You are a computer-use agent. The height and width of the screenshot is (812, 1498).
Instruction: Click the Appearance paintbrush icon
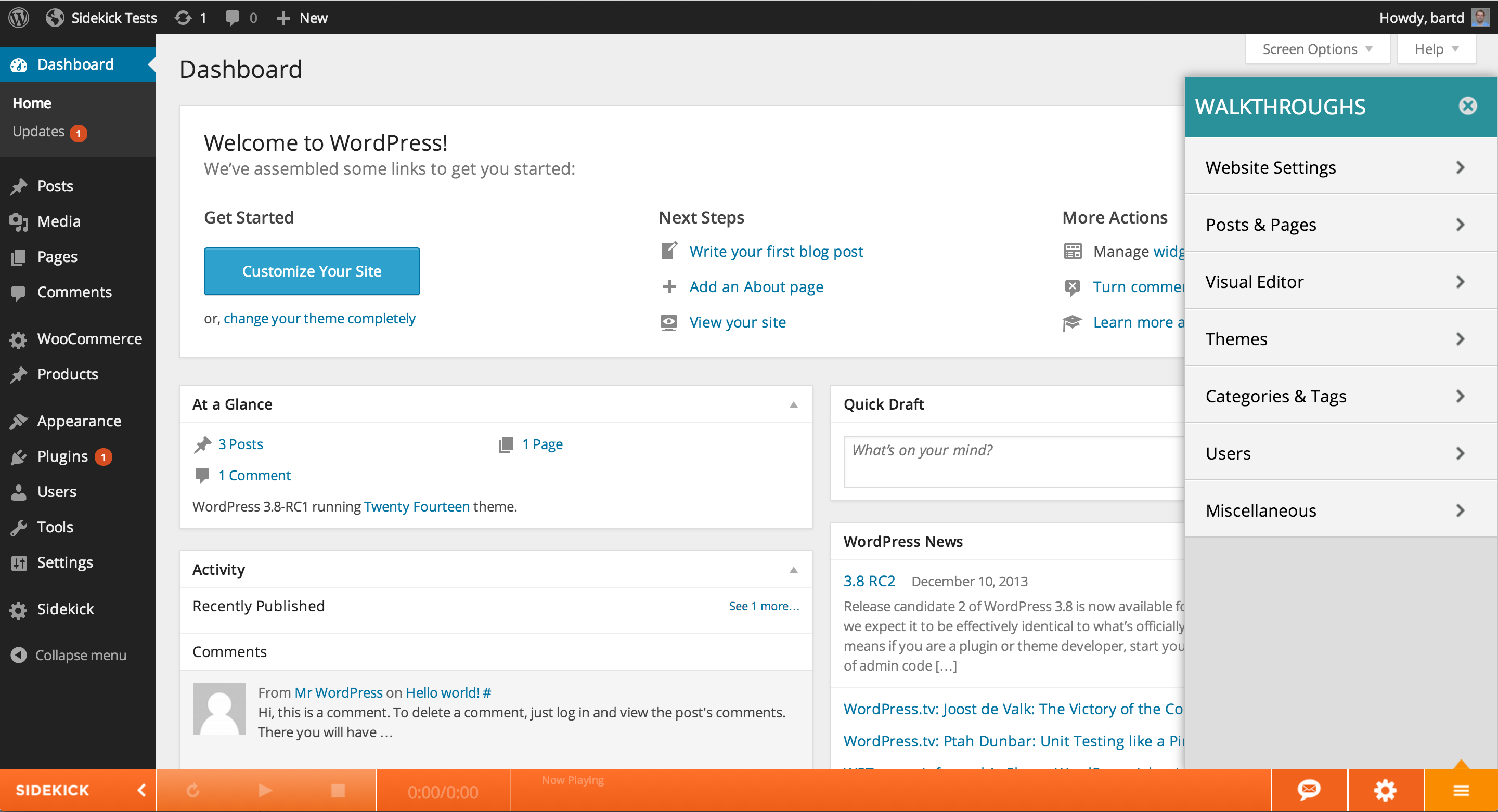(x=19, y=422)
